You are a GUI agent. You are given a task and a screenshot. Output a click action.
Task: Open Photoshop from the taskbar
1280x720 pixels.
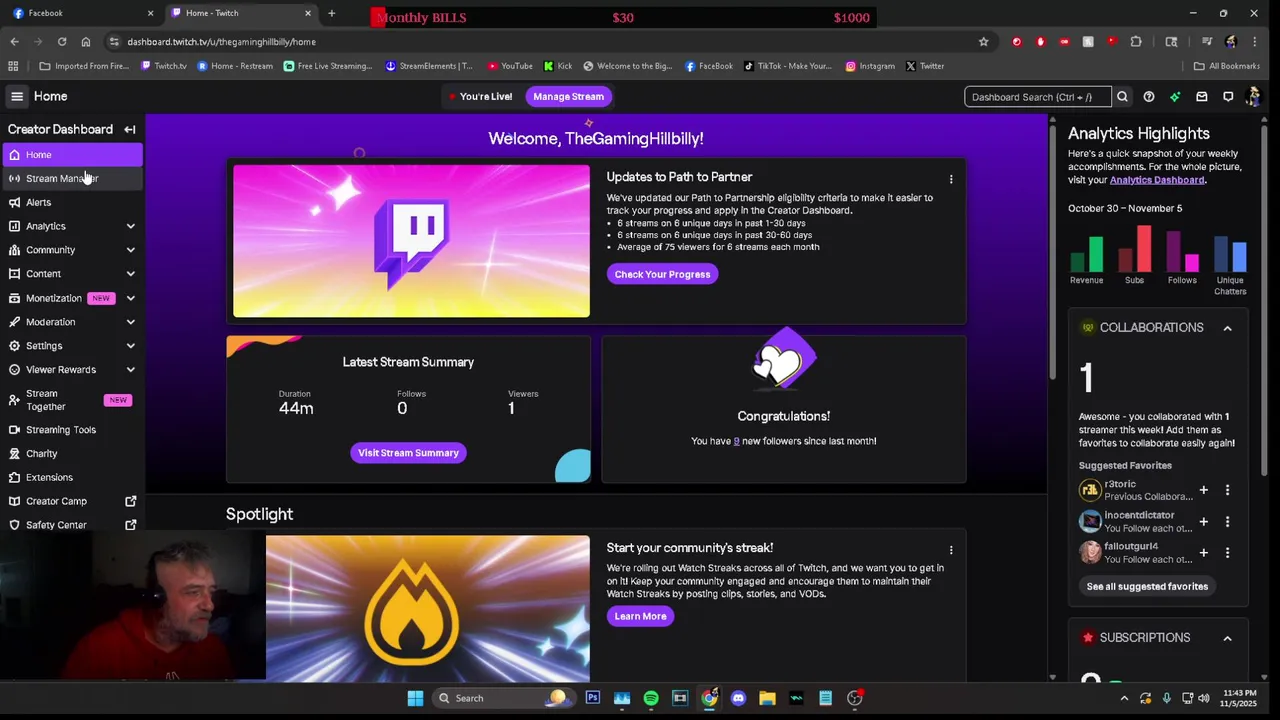click(593, 698)
